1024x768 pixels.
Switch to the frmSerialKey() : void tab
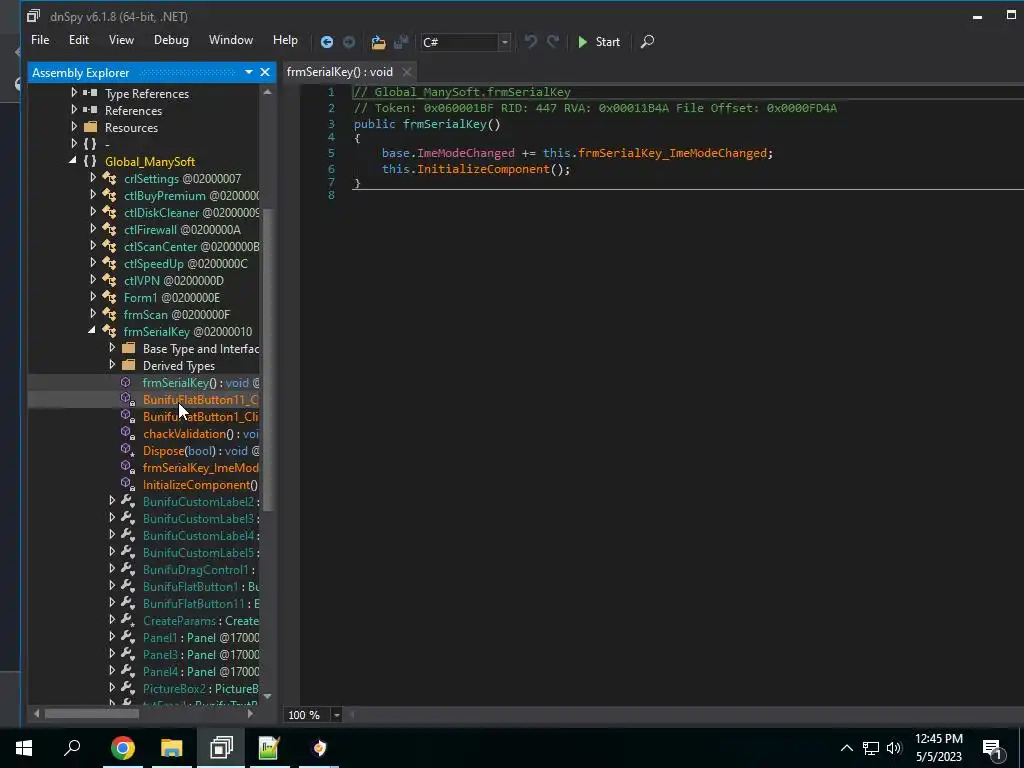click(x=340, y=72)
